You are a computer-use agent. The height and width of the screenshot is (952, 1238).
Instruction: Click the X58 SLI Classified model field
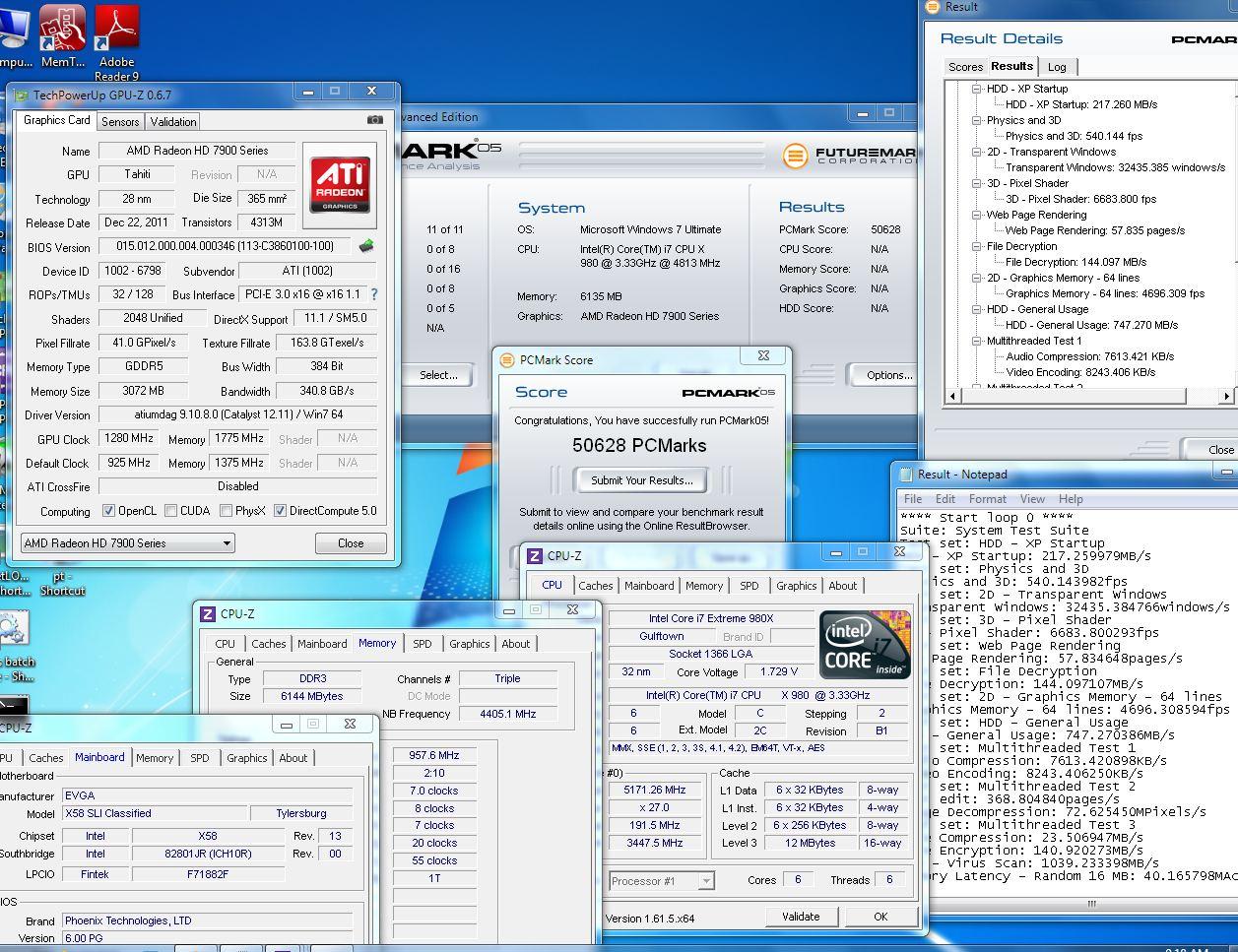pyautogui.click(x=153, y=813)
